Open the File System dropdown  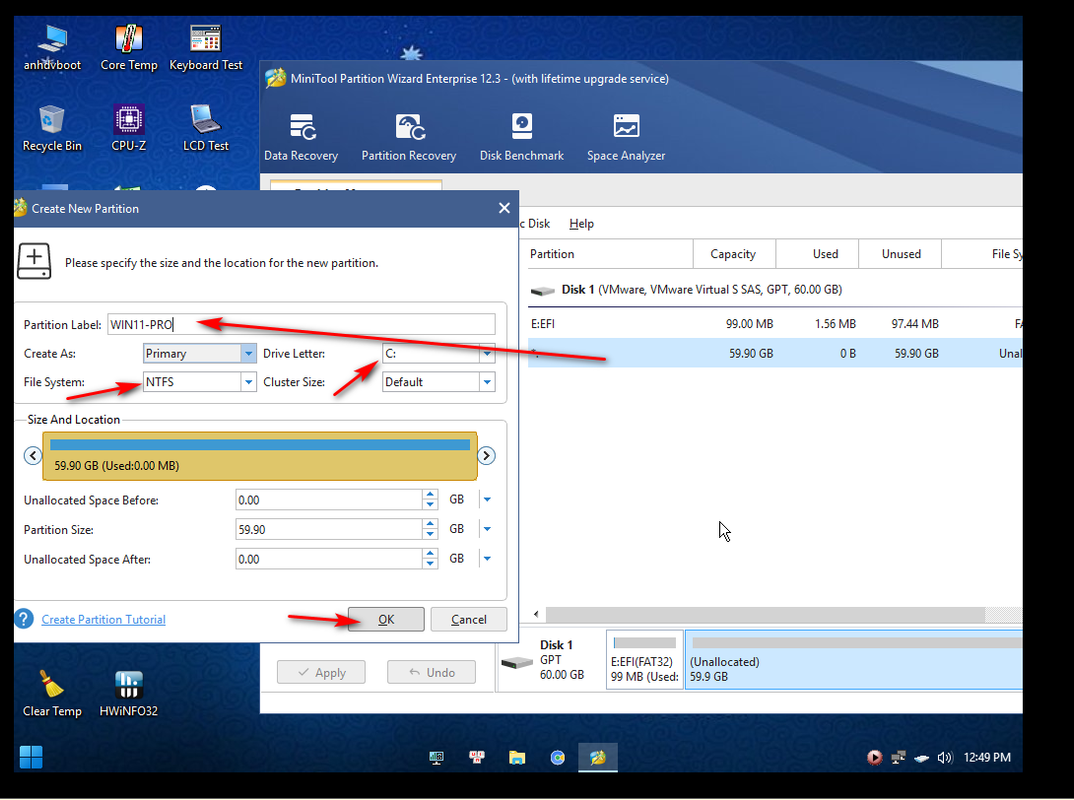tap(249, 382)
